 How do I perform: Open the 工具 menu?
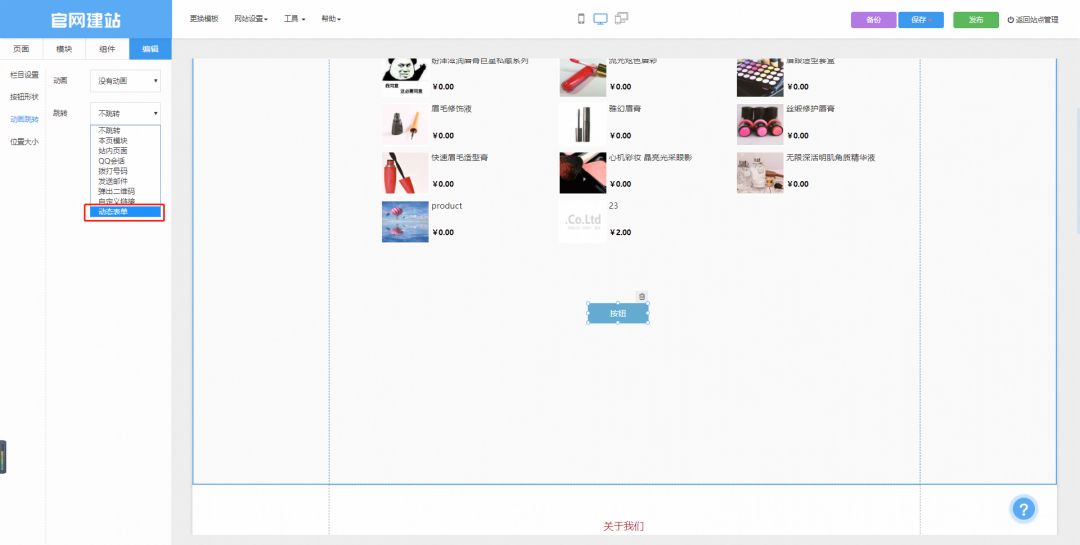click(x=294, y=19)
